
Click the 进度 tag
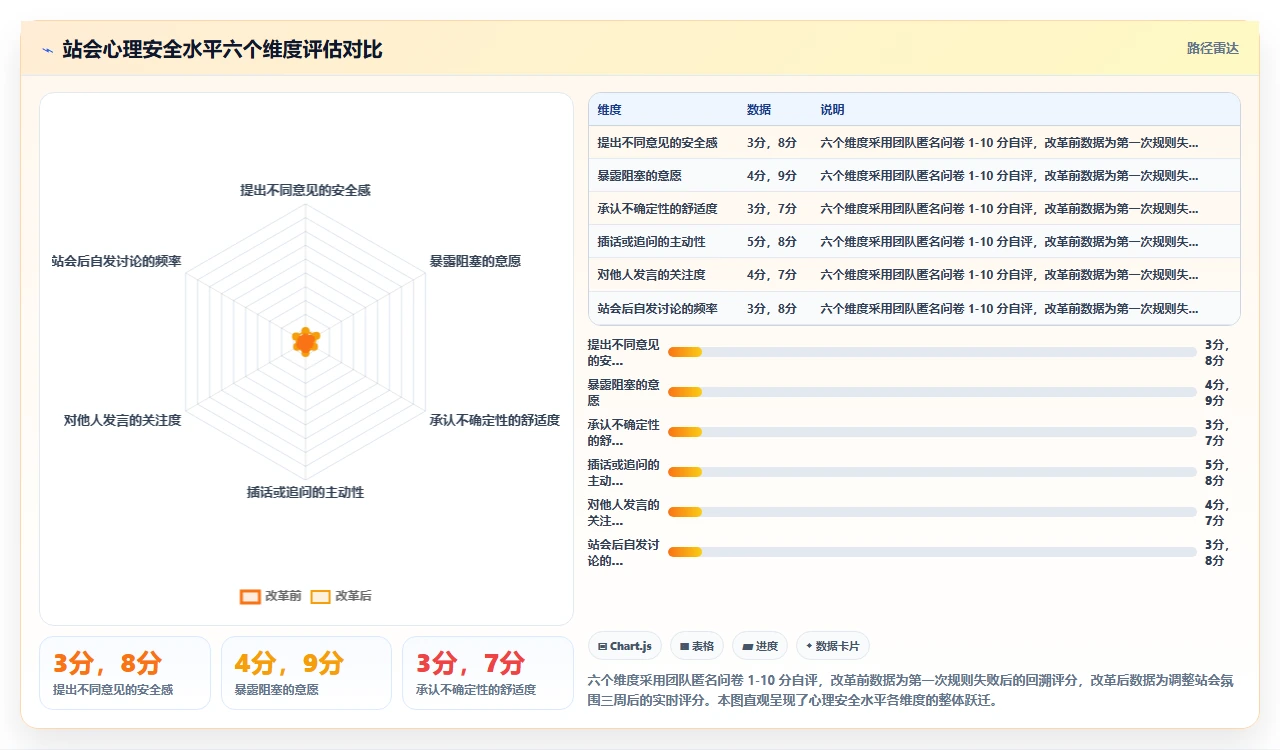pyautogui.click(x=760, y=646)
